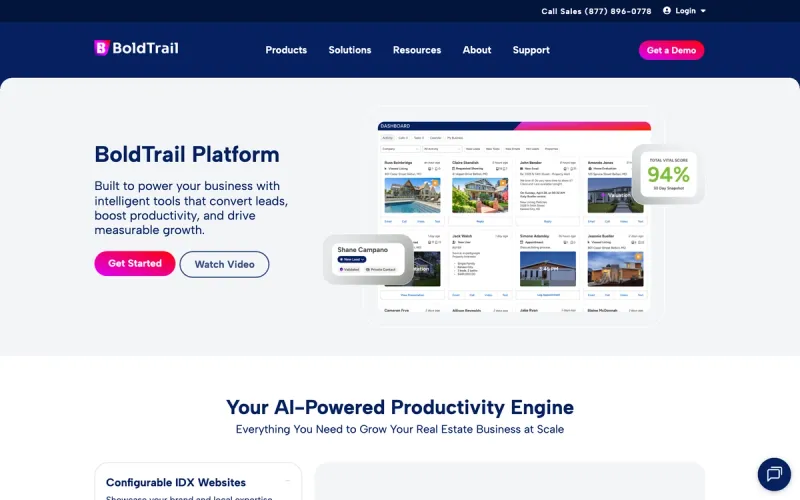Click the Get a Demo button
The width and height of the screenshot is (800, 500).
(x=671, y=50)
